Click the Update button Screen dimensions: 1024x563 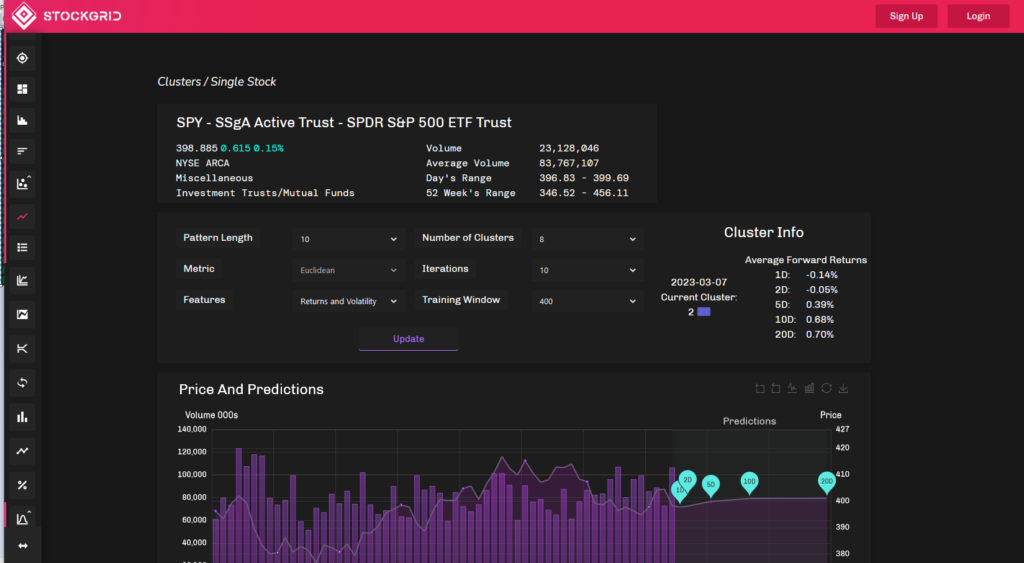408,339
